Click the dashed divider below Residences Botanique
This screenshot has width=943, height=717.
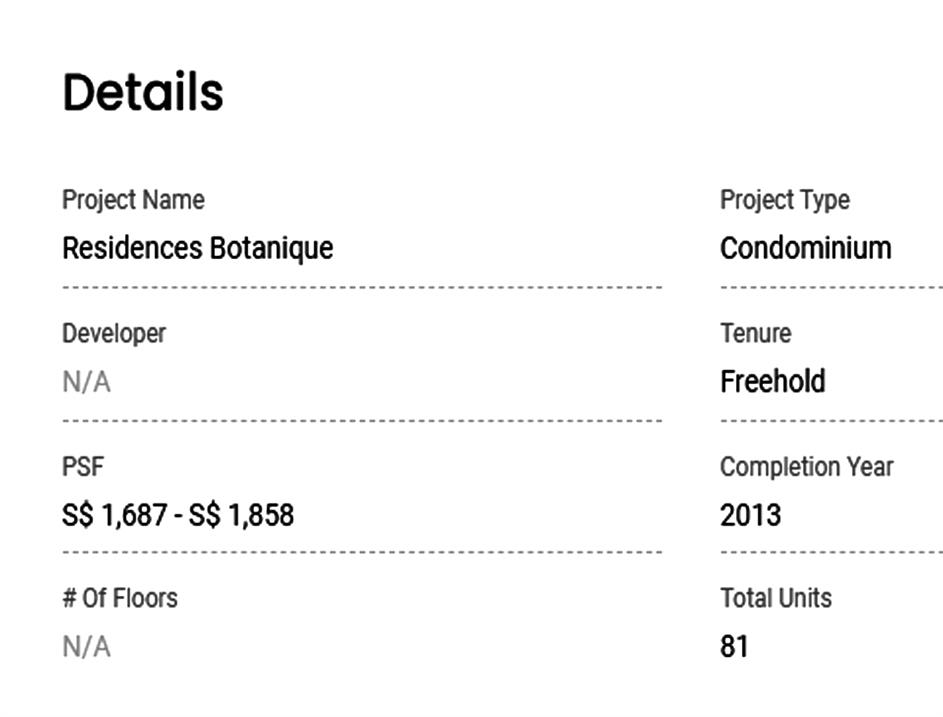tap(362, 287)
